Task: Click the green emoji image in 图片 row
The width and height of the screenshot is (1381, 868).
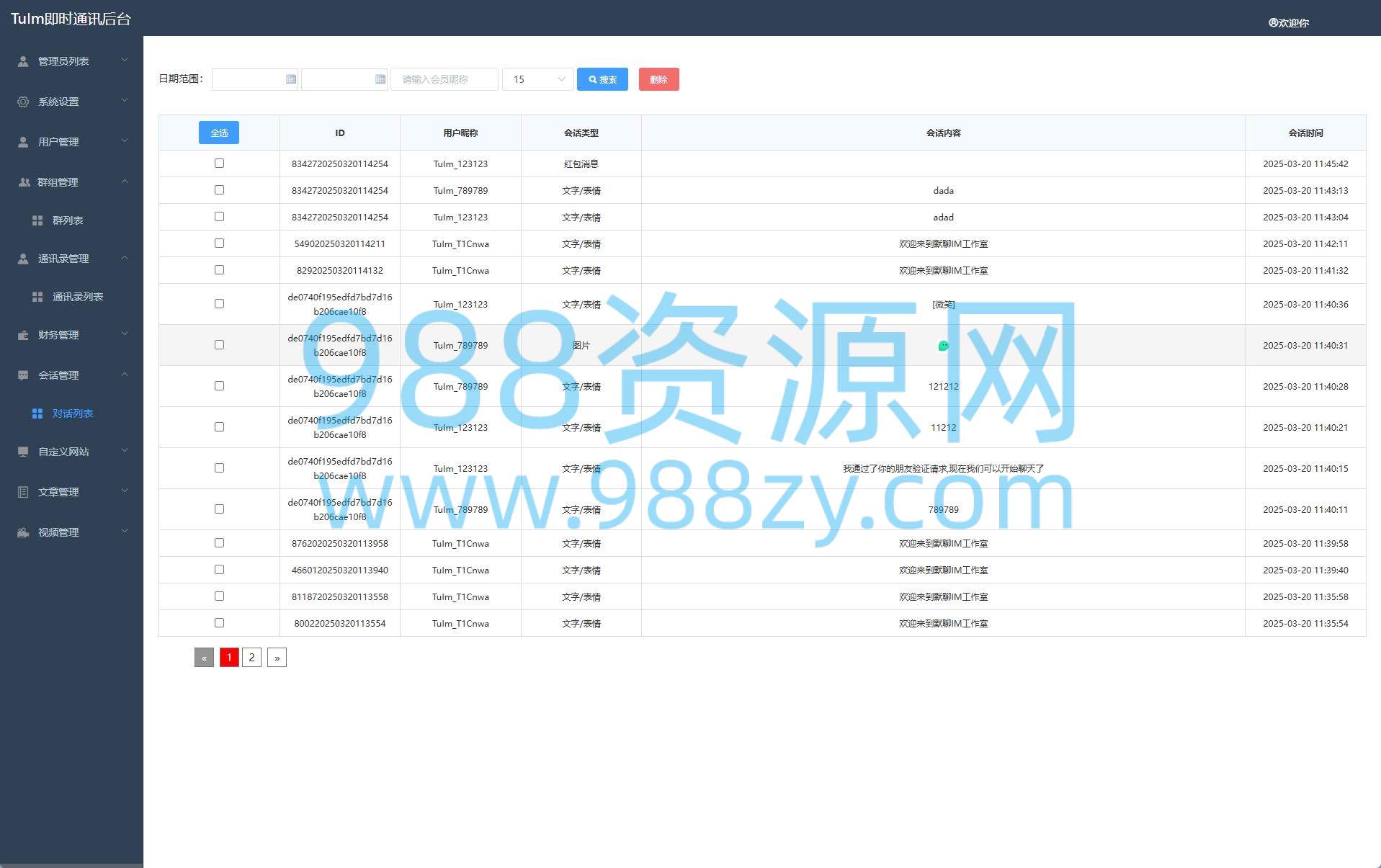Action: (x=943, y=346)
